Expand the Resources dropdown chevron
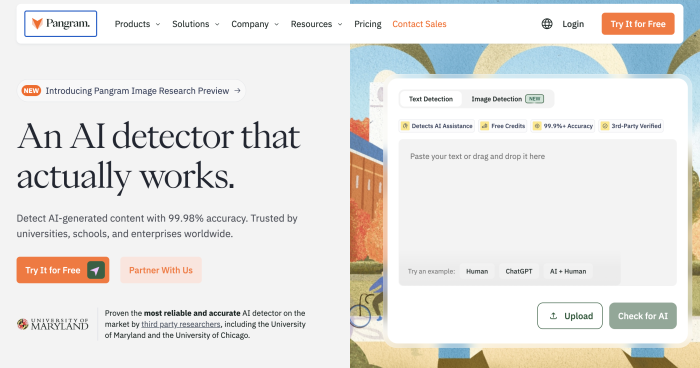 pyautogui.click(x=340, y=24)
